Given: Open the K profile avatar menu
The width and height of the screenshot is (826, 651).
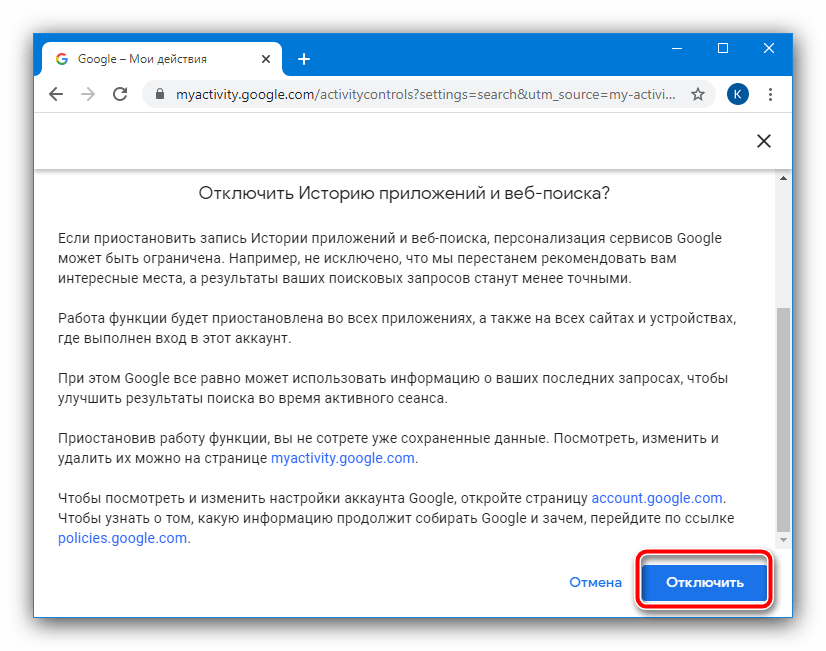Looking at the screenshot, I should 738,94.
